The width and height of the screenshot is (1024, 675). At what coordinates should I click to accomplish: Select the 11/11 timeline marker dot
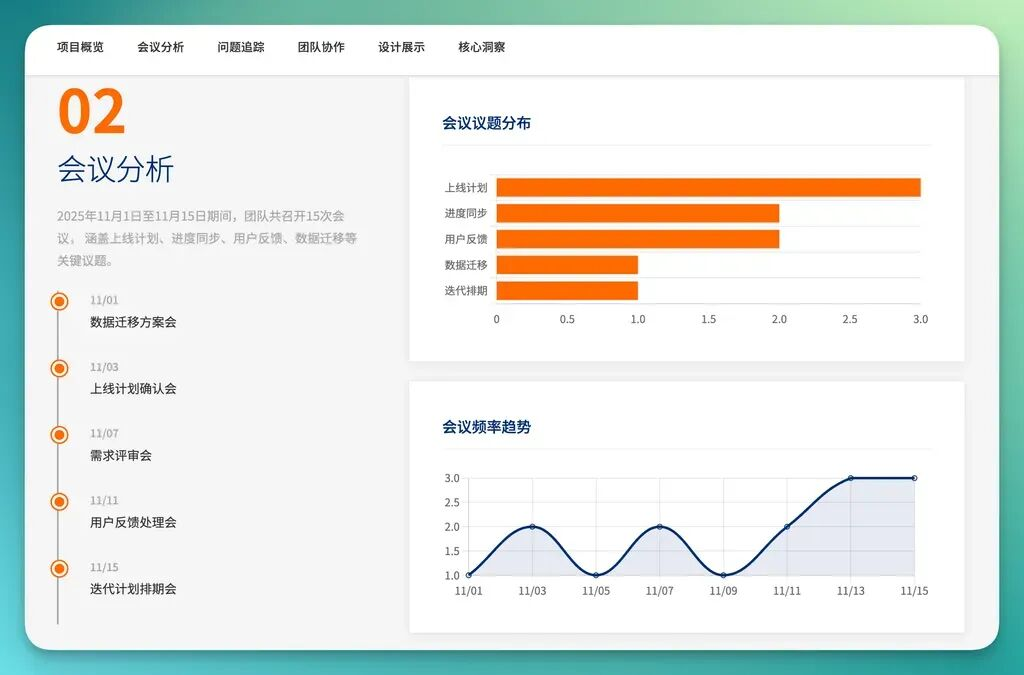click(x=59, y=501)
